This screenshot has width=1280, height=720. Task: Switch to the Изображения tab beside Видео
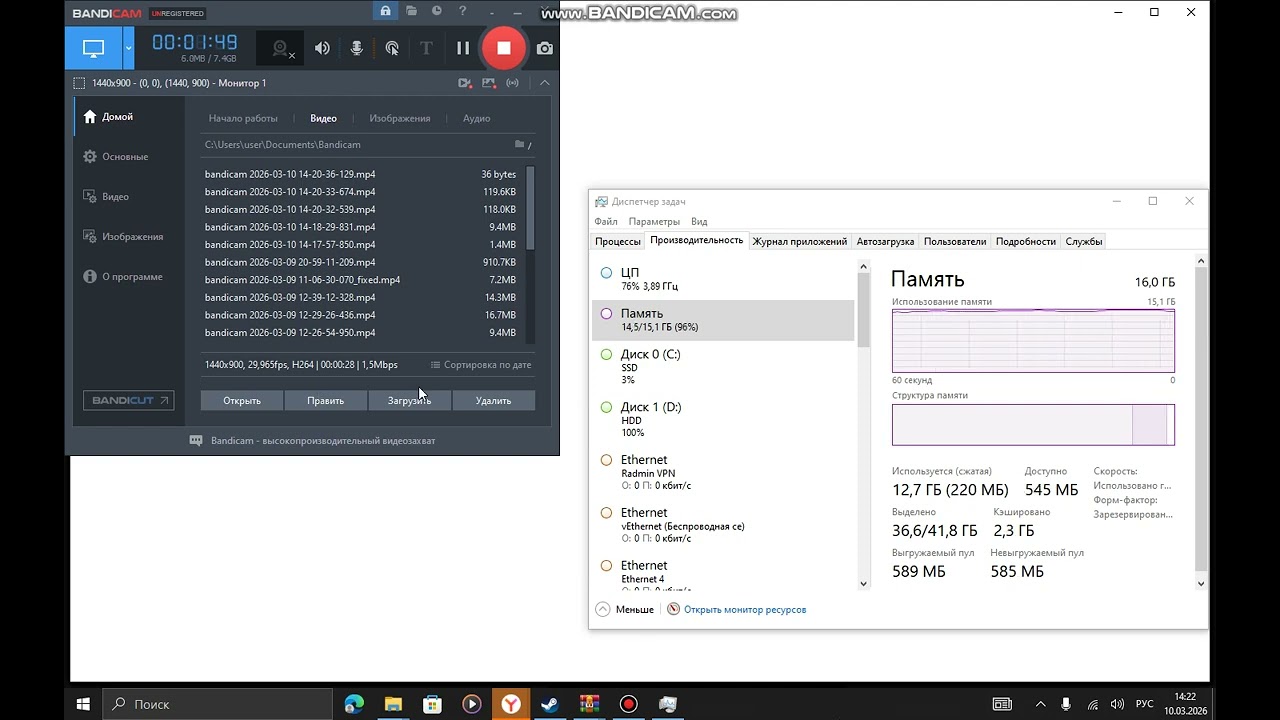tap(400, 118)
